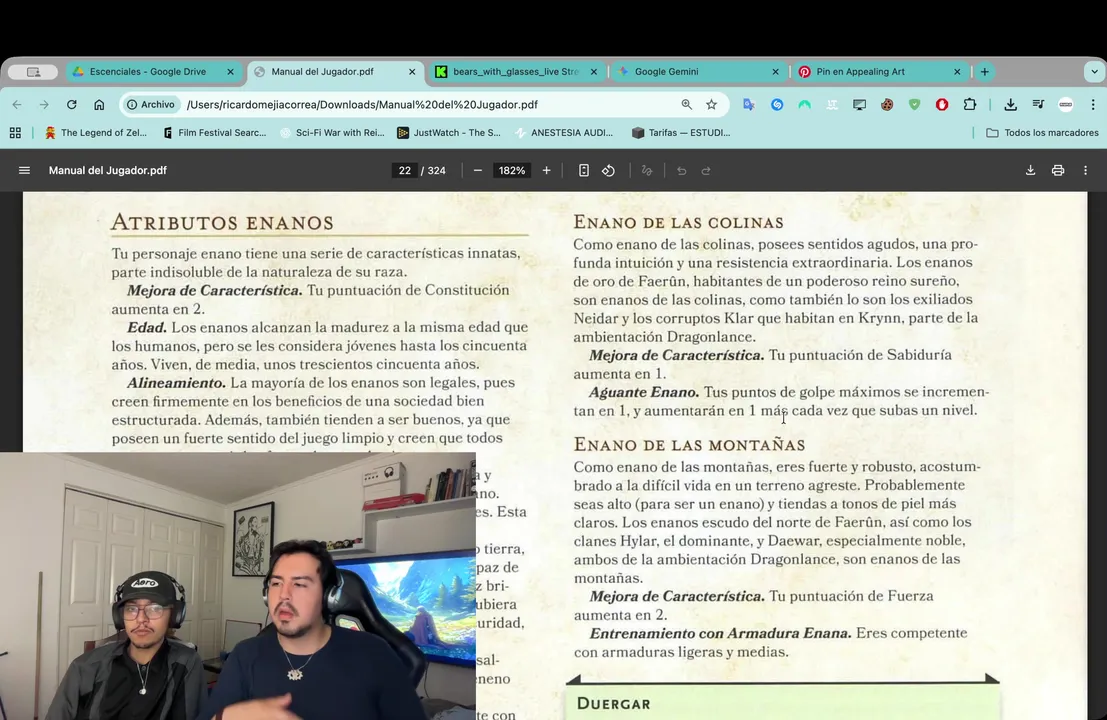Open JustWatch - The S... bookmark

pos(449,133)
